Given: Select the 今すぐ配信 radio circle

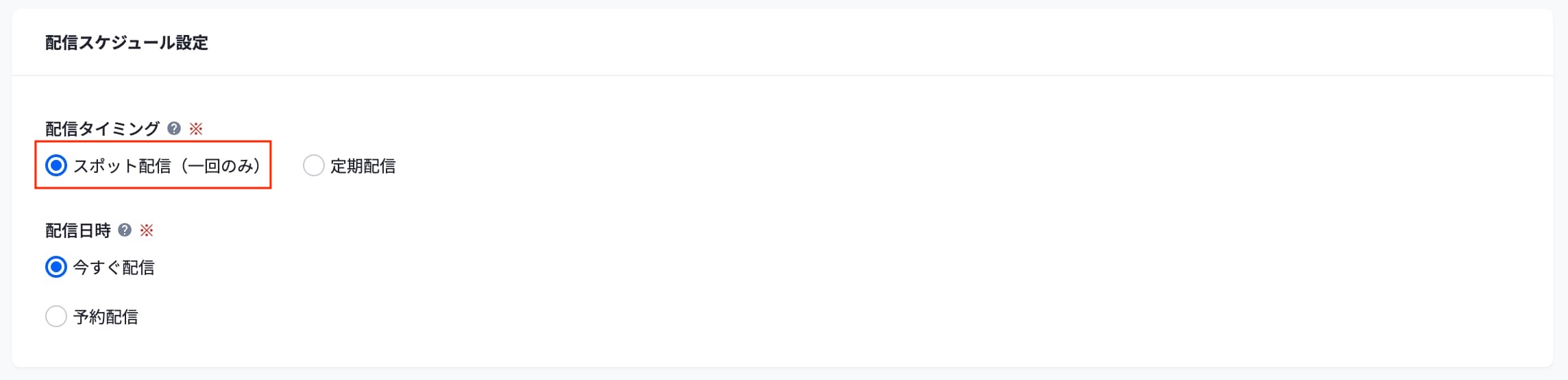Looking at the screenshot, I should (56, 267).
